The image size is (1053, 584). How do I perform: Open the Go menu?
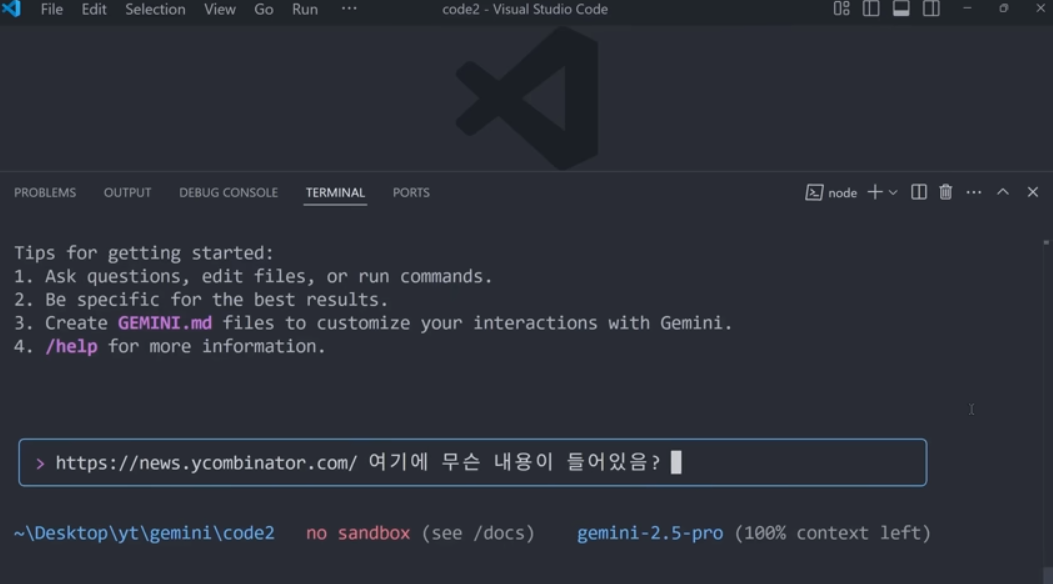(x=263, y=9)
